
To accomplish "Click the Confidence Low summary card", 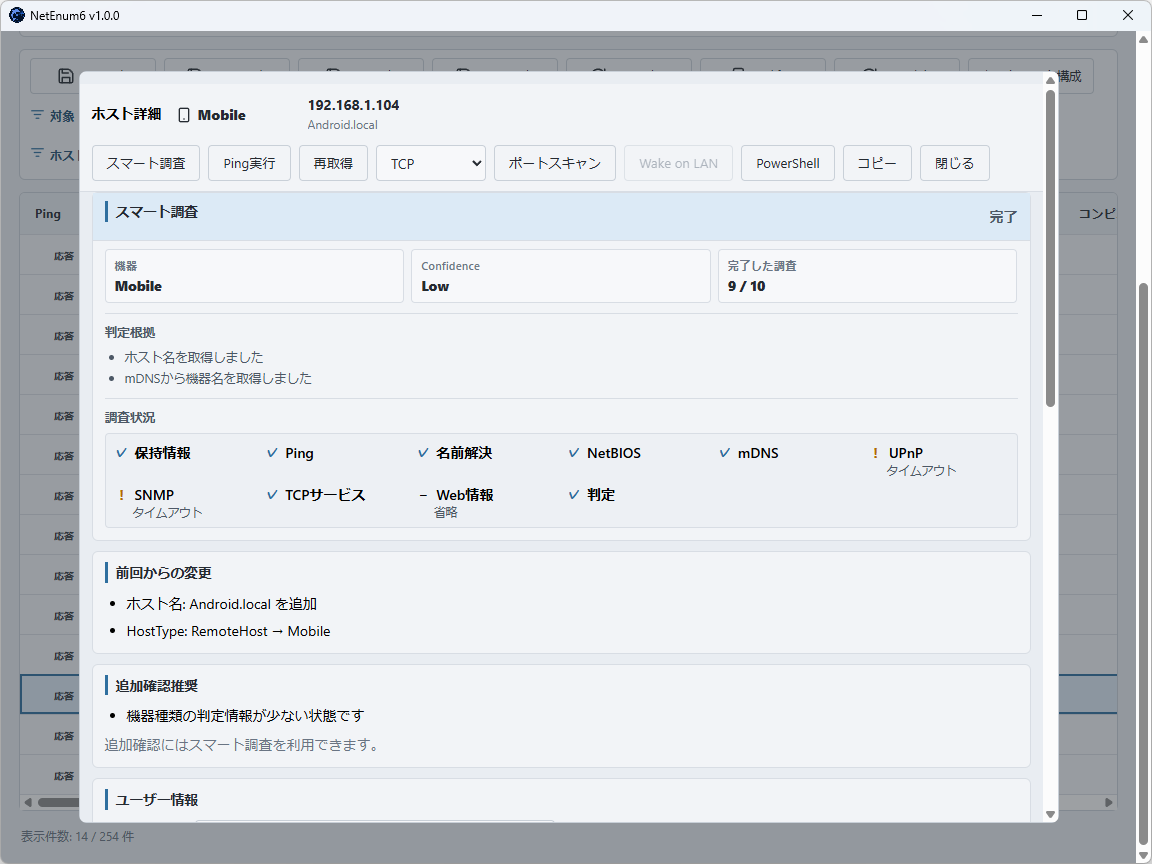I will tap(561, 276).
